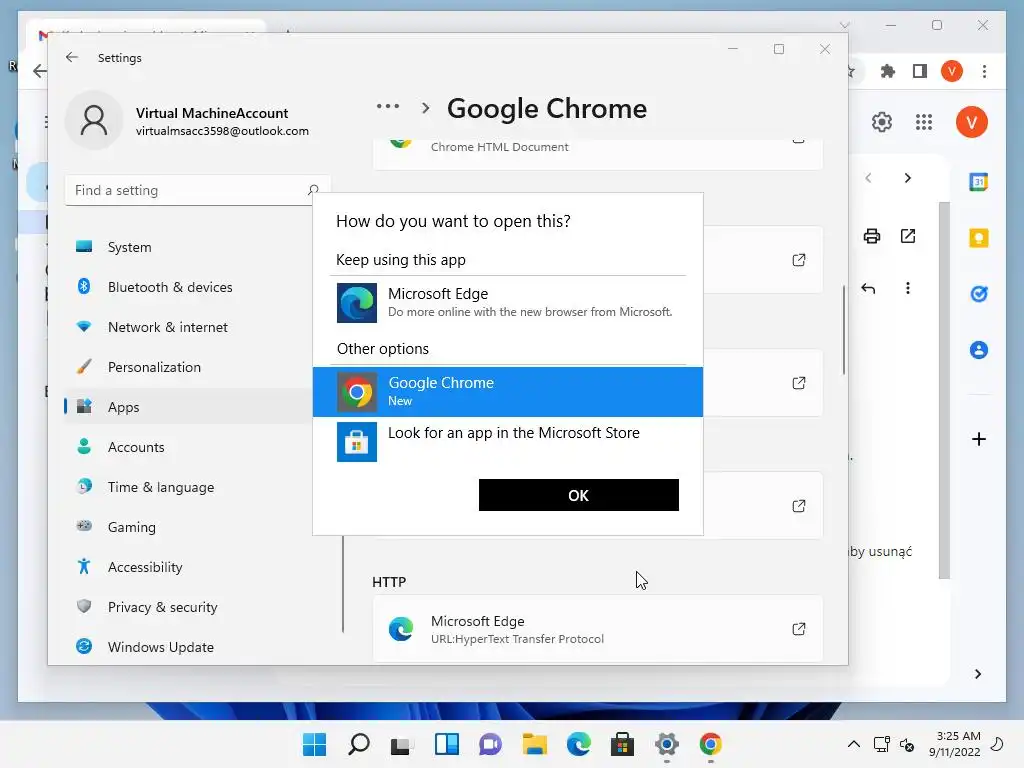
Task: Open Personalization settings
Action: click(188, 367)
